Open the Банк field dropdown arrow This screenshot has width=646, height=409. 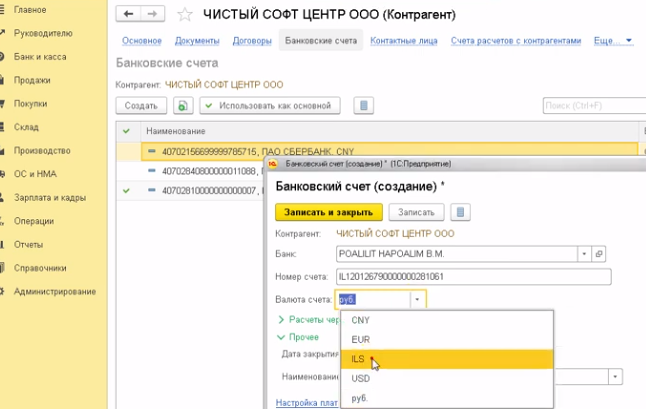click(x=584, y=254)
